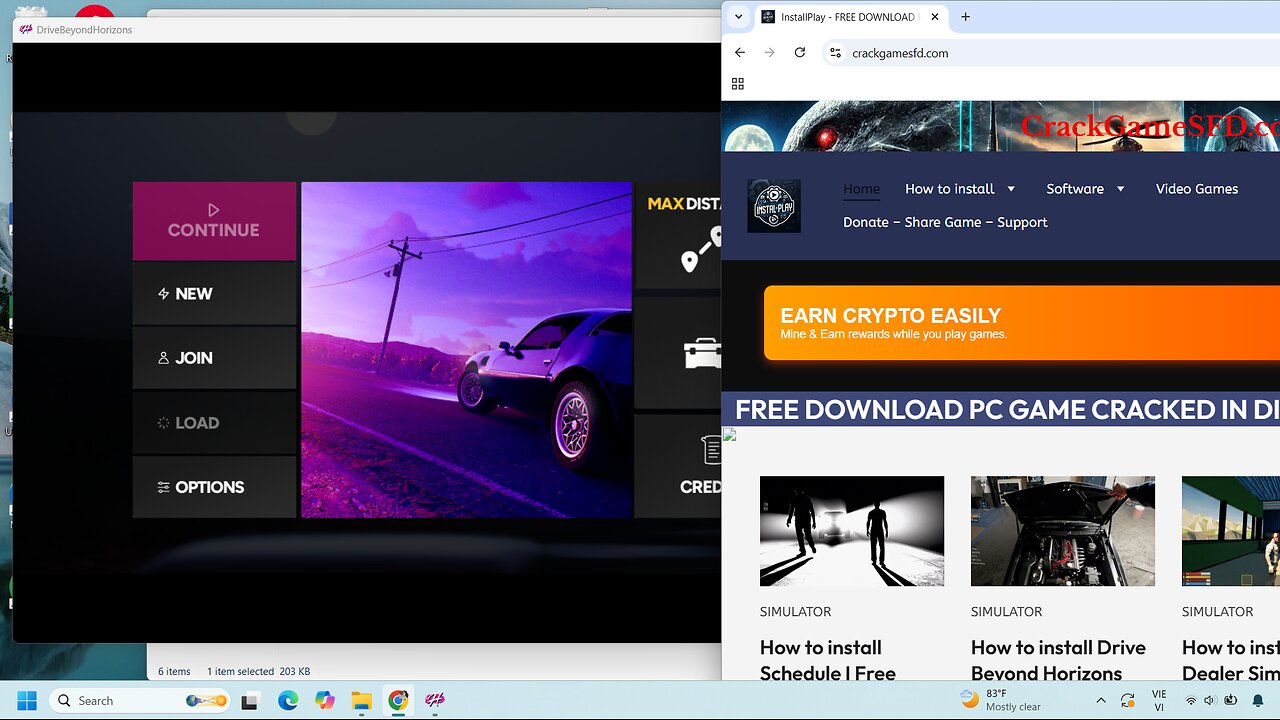The height and width of the screenshot is (720, 1280).
Task: Switch to Chrome in the taskbar
Action: (398, 700)
